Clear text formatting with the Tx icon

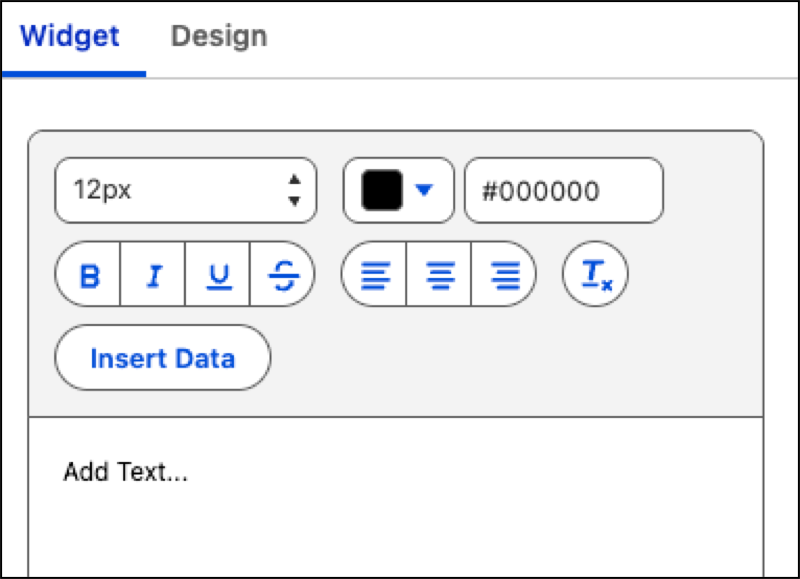click(x=595, y=274)
